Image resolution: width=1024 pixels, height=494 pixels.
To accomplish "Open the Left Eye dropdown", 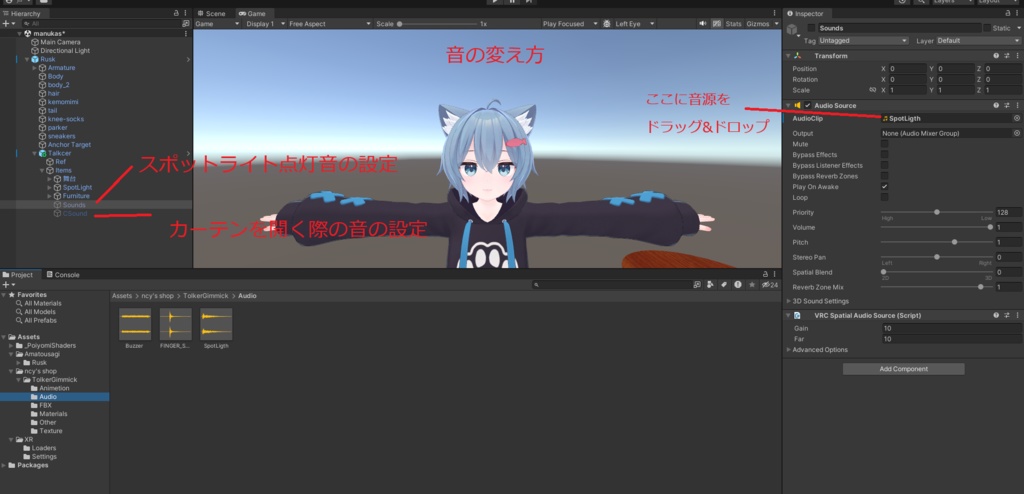I will (x=634, y=24).
